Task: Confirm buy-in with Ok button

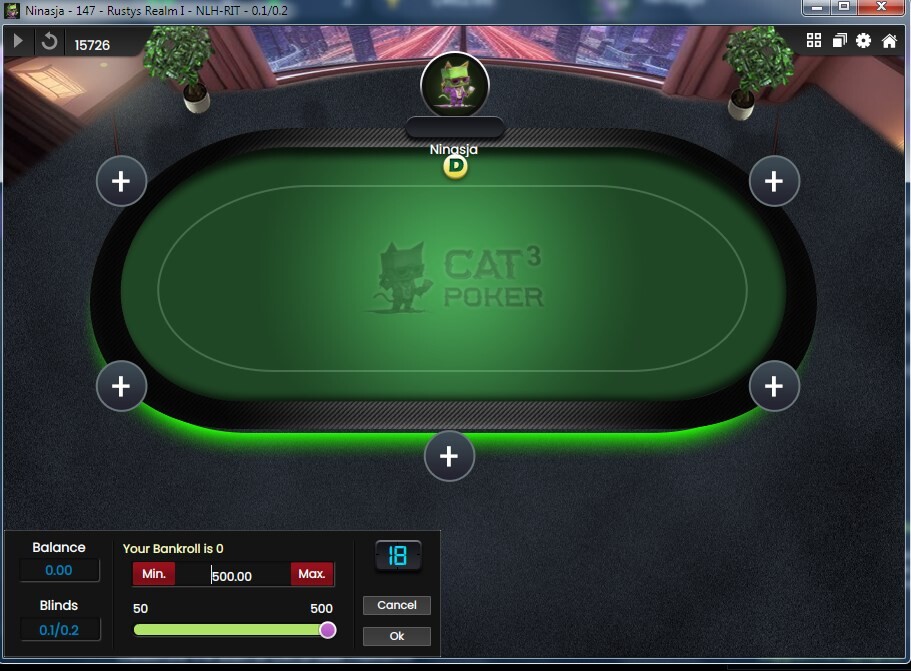Action: pyautogui.click(x=397, y=636)
